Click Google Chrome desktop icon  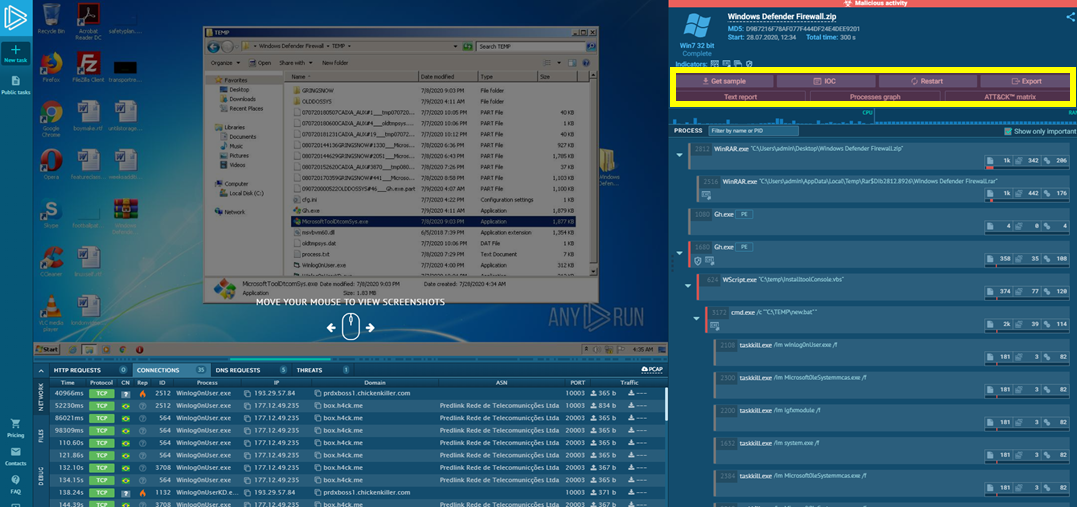point(51,119)
